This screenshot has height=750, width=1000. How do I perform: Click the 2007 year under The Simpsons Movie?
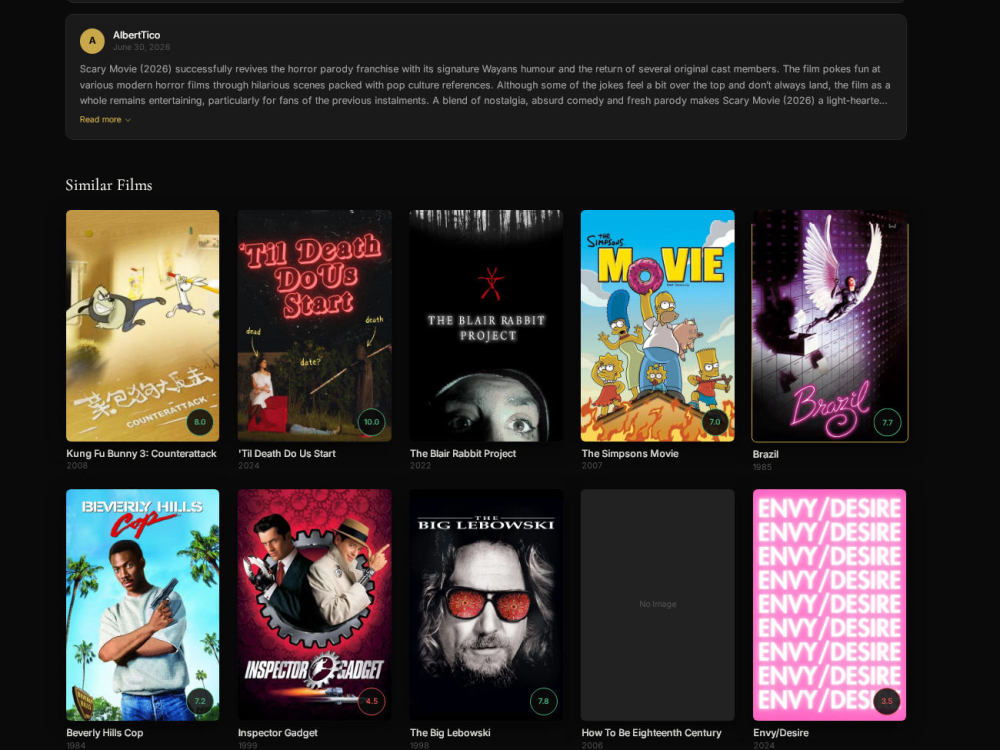pyautogui.click(x=592, y=466)
